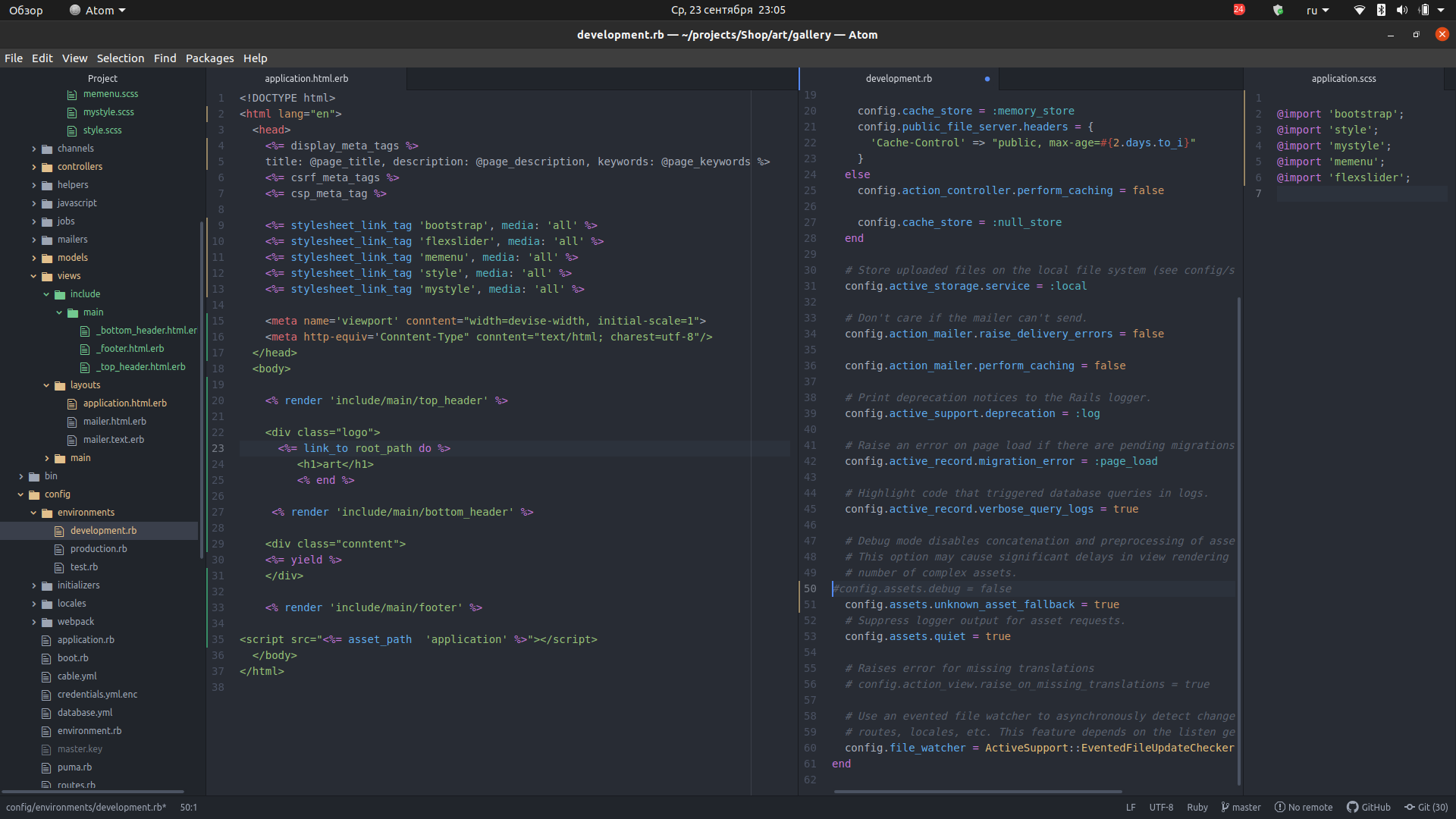Open the ru keyboard layout dropdown
Image resolution: width=1456 pixels, height=819 pixels.
tap(1317, 11)
